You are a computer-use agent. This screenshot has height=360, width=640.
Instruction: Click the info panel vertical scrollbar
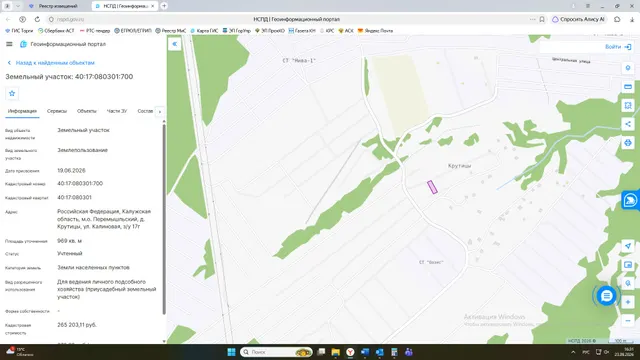(x=164, y=218)
